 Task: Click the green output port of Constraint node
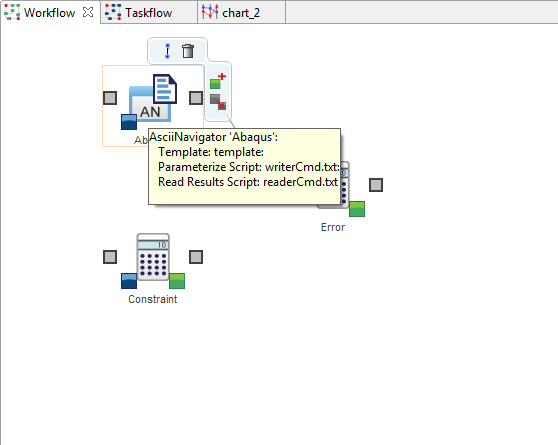(177, 281)
